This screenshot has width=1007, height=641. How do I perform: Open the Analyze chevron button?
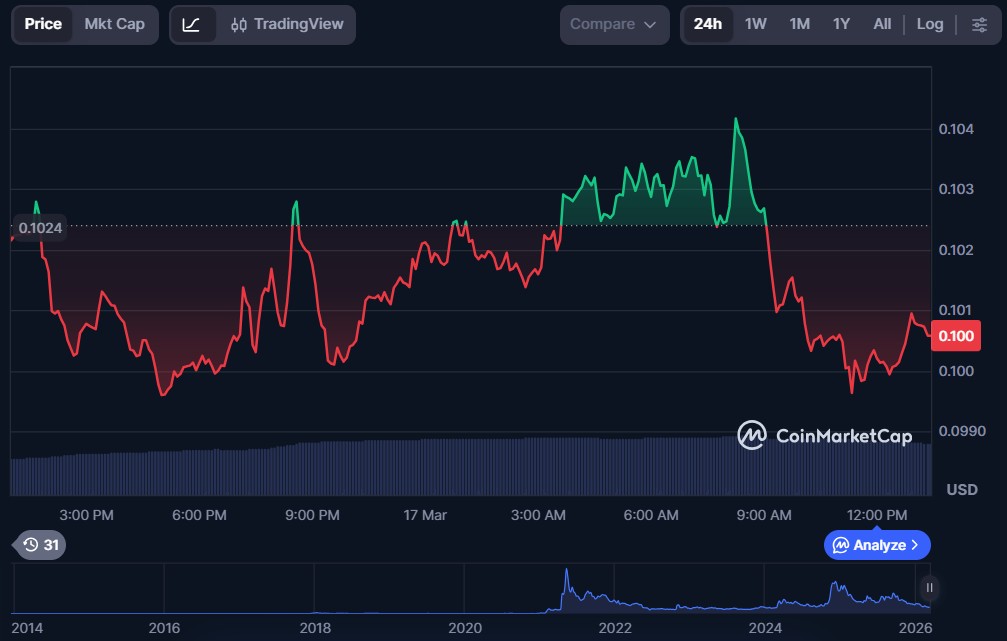(x=877, y=545)
